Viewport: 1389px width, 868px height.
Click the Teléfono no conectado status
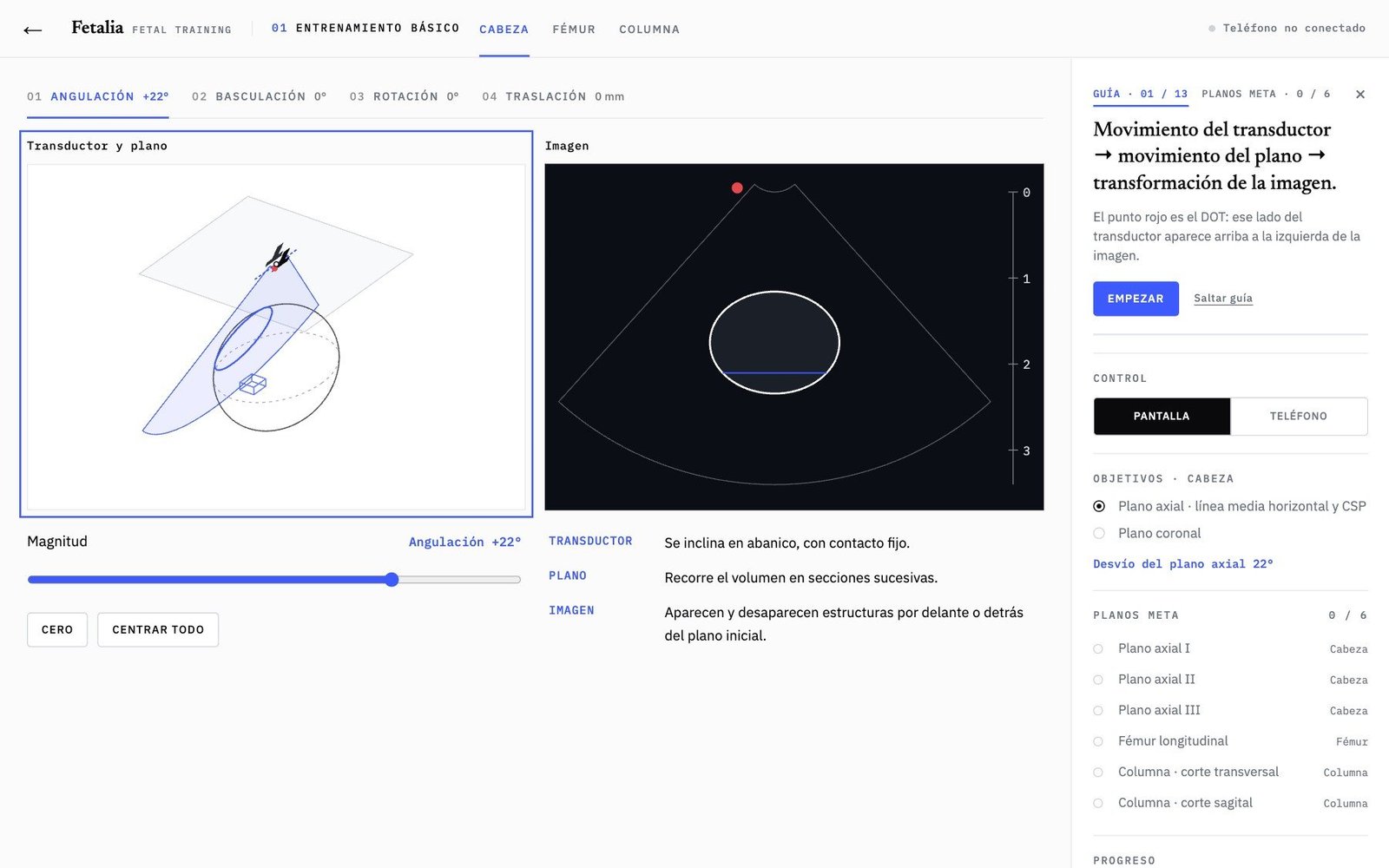[x=1287, y=29]
